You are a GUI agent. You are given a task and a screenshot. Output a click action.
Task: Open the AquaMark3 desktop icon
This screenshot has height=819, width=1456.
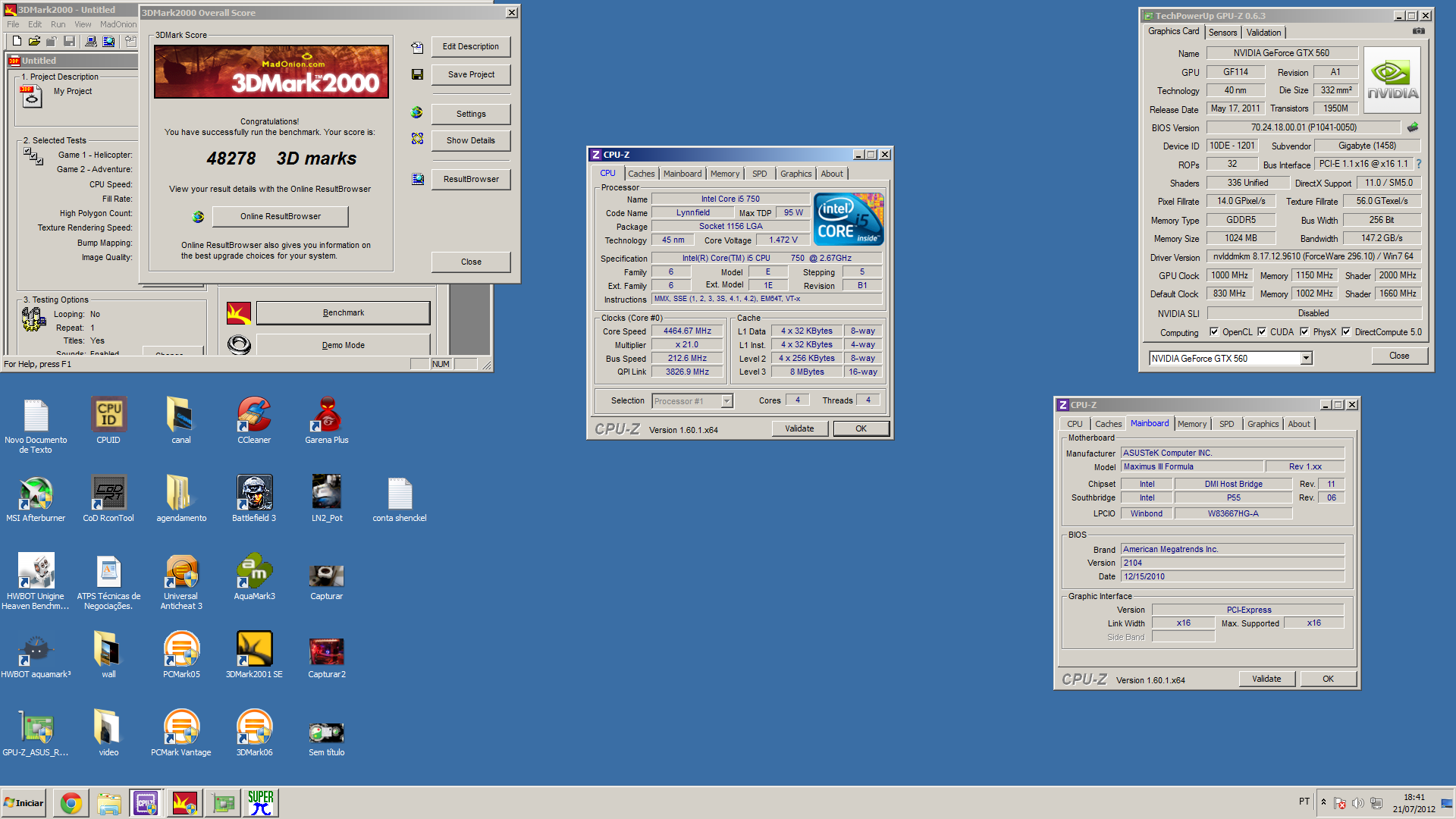click(254, 577)
